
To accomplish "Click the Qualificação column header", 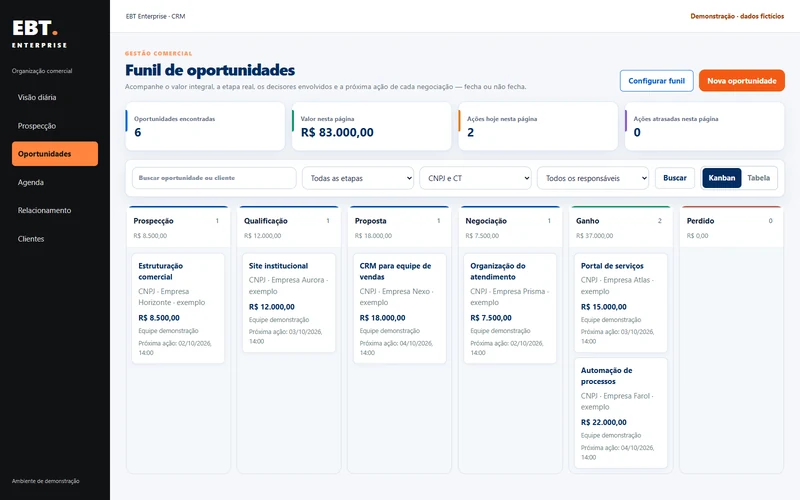I will (289, 227).
